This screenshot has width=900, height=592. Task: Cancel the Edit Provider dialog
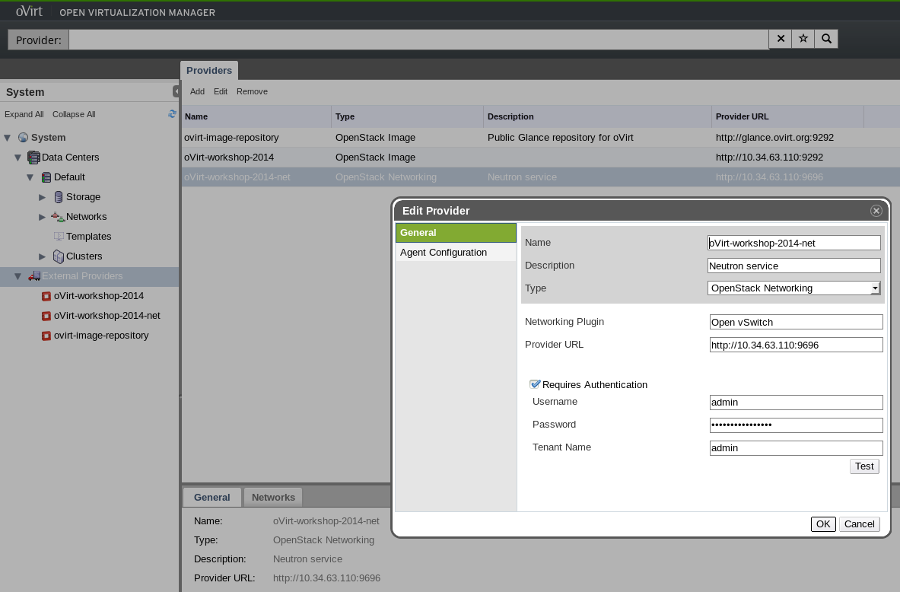point(859,524)
